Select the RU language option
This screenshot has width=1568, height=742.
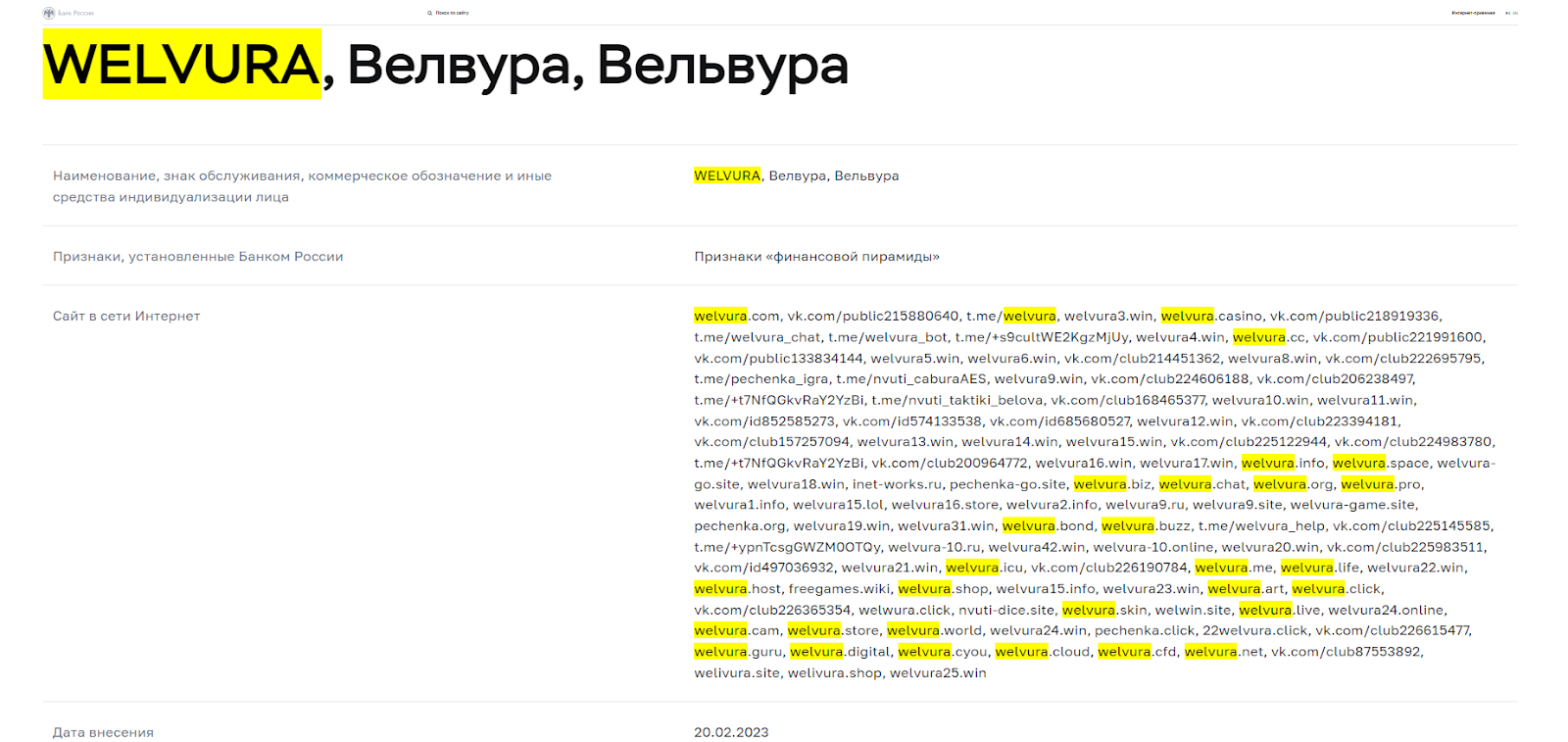(1508, 13)
